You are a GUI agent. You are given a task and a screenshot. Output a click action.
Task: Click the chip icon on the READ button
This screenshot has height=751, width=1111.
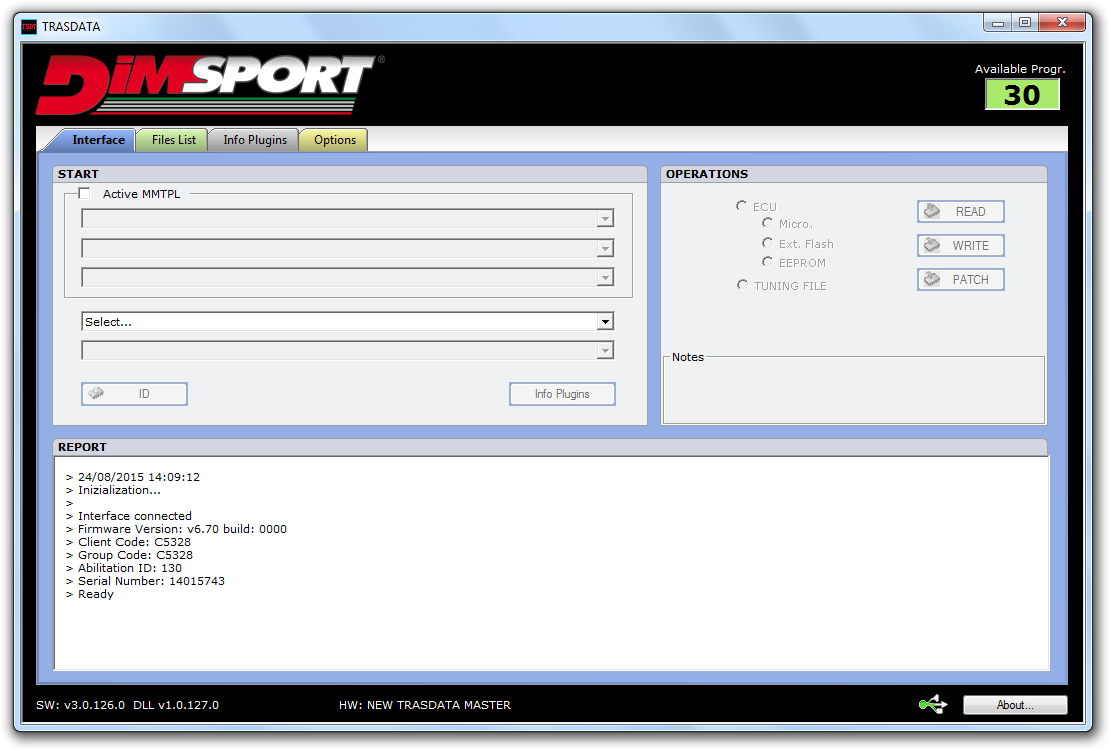(932, 211)
